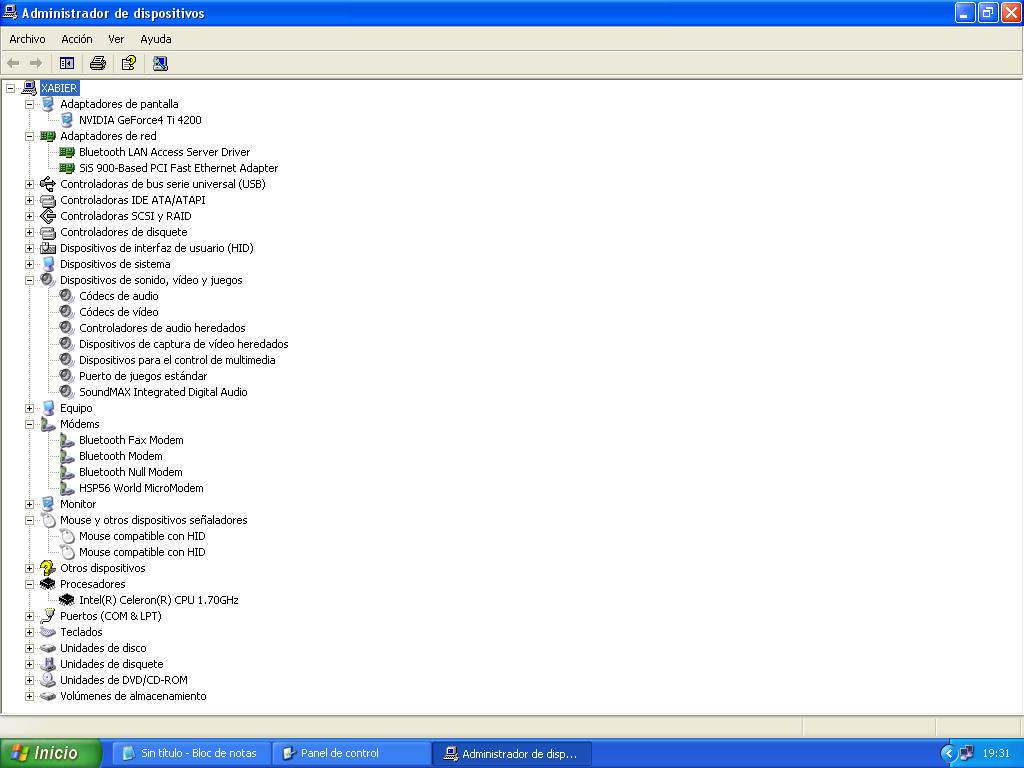
Task: Switch to Panel de control taskbar button
Action: (x=351, y=753)
